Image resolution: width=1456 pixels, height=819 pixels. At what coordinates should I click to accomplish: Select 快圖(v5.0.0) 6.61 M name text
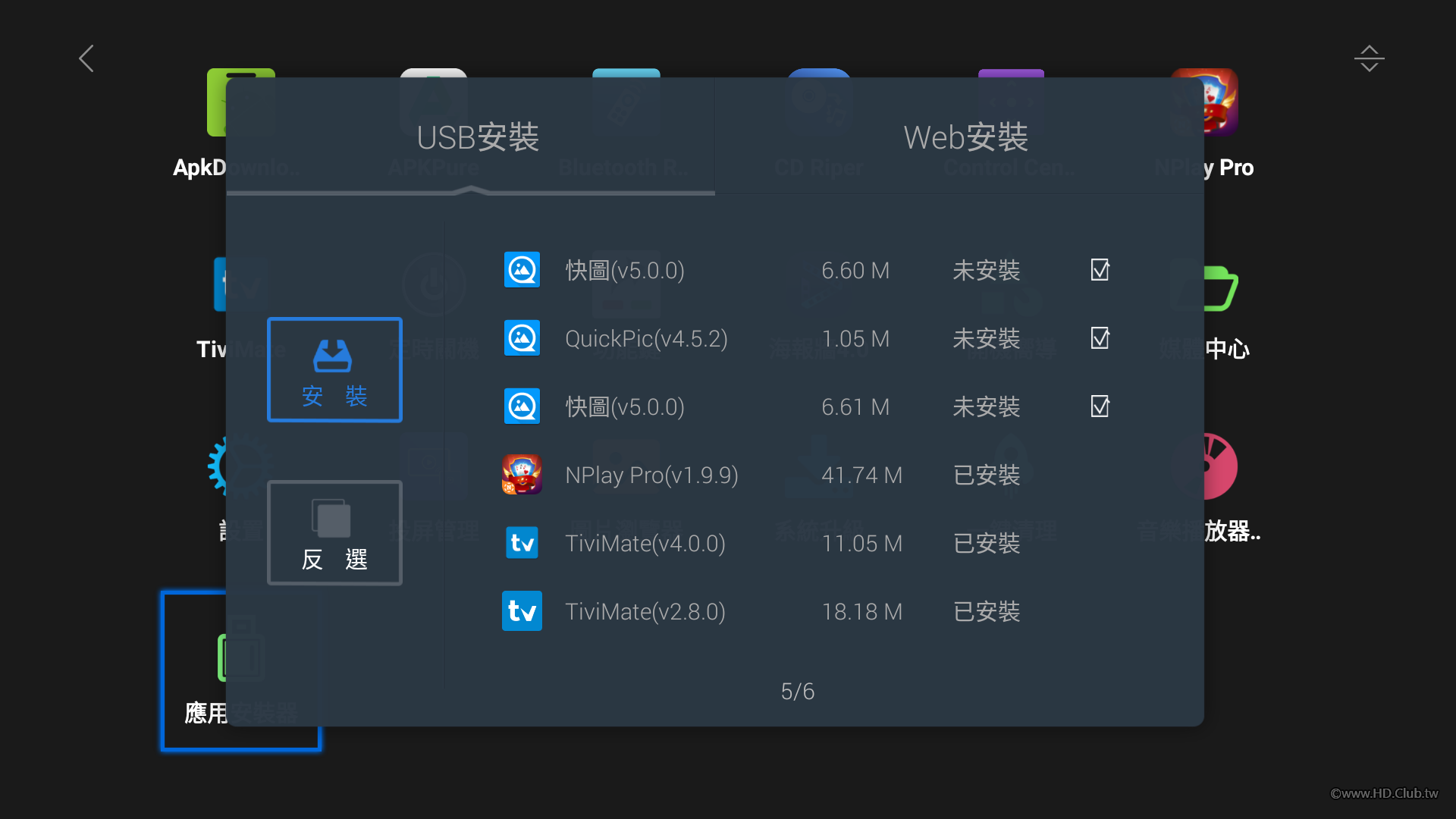coord(625,407)
